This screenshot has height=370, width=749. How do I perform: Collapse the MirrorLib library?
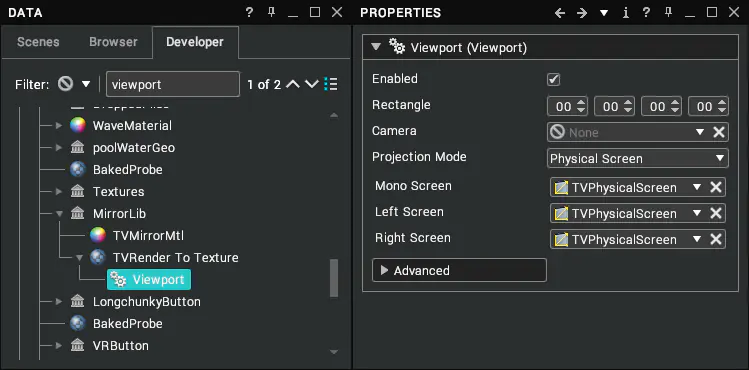click(59, 214)
